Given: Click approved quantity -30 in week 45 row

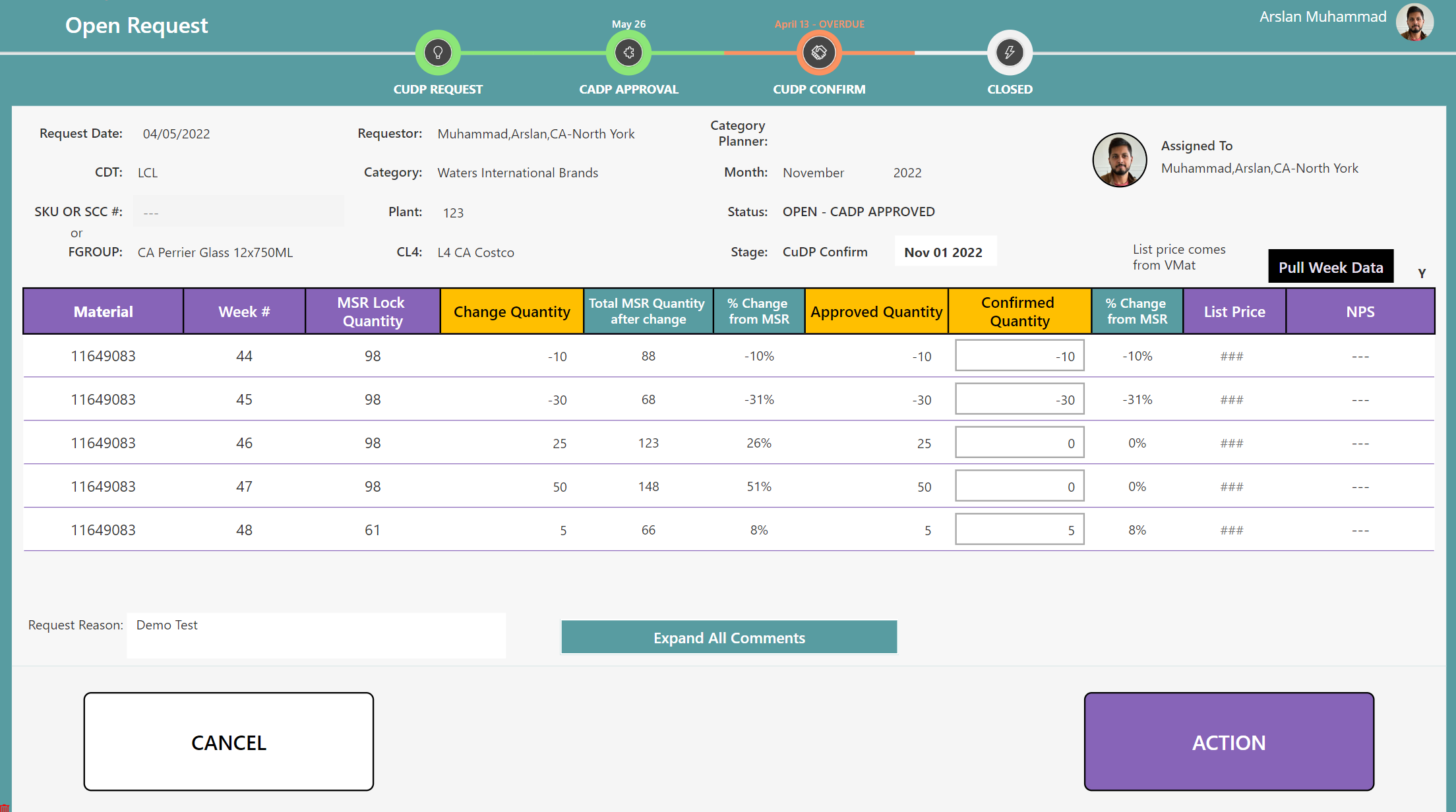Looking at the screenshot, I should (x=921, y=400).
